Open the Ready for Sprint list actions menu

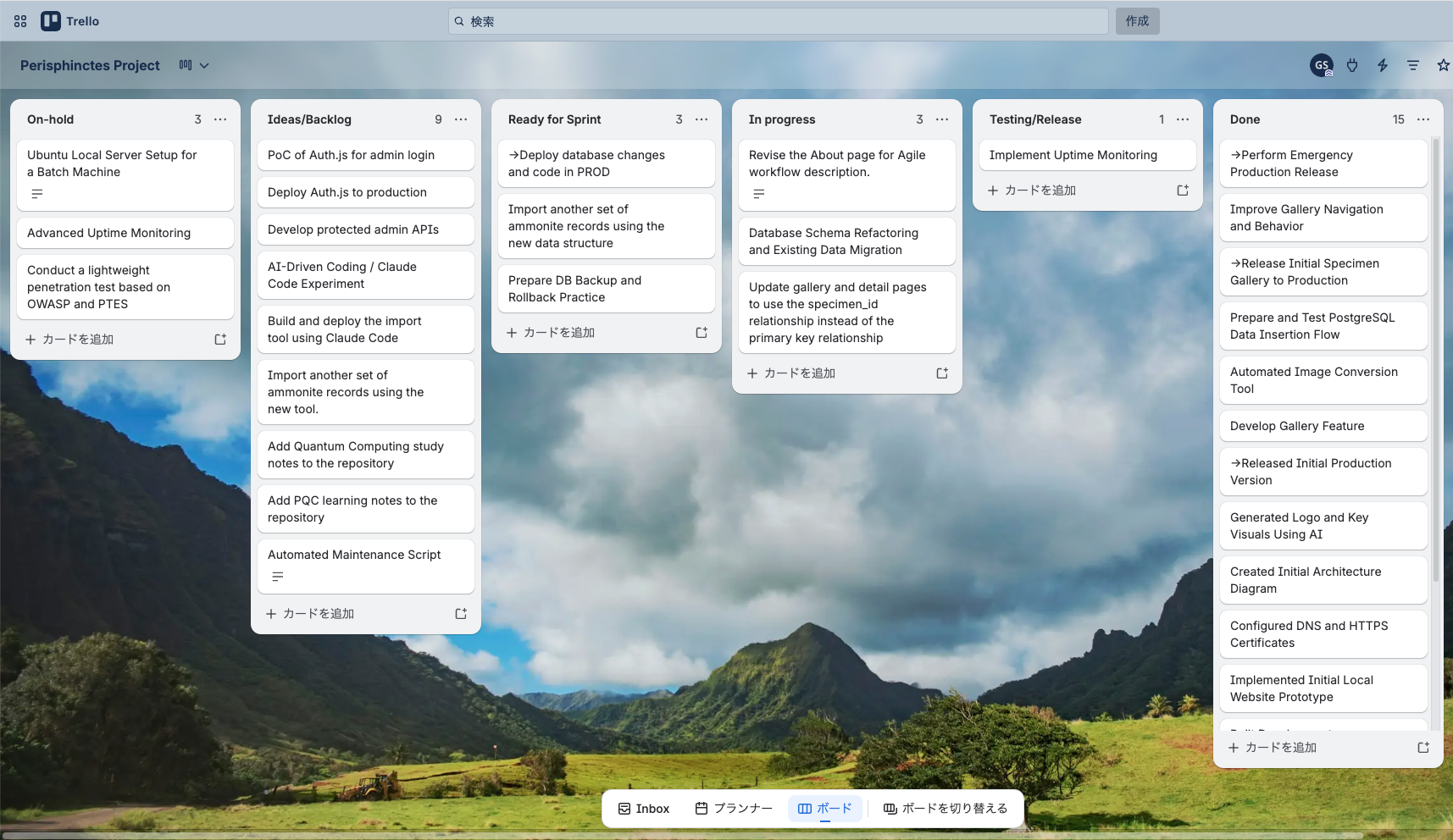click(x=702, y=119)
